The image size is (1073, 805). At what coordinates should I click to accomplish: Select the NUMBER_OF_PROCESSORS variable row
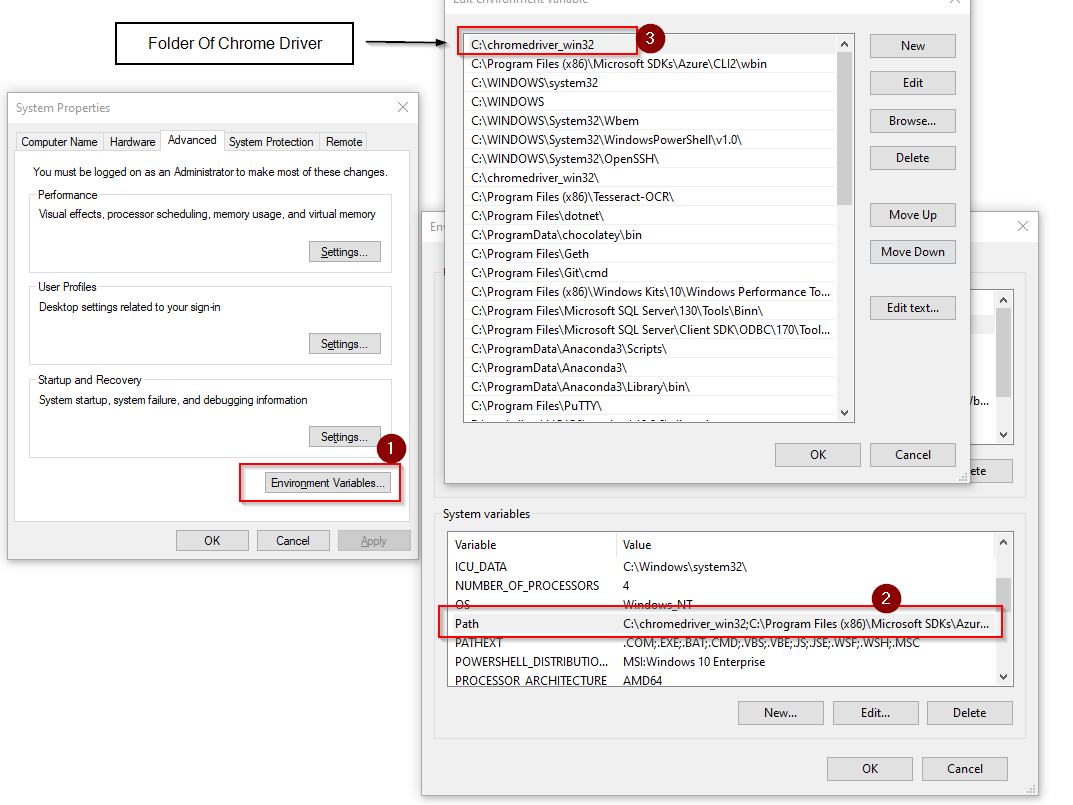pos(722,586)
